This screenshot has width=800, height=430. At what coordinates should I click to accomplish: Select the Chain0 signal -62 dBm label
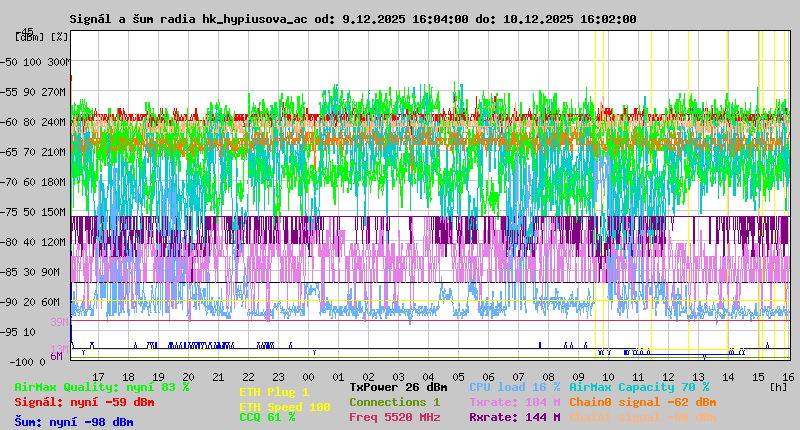[642, 402]
